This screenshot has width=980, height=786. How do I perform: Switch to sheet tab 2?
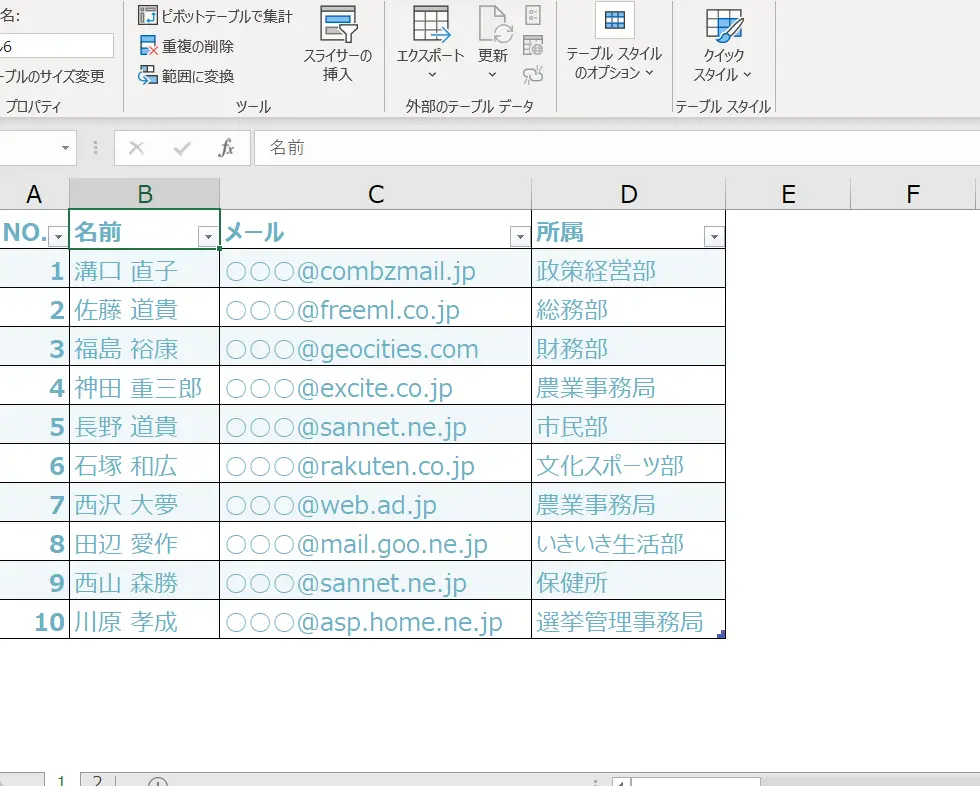pyautogui.click(x=97, y=780)
